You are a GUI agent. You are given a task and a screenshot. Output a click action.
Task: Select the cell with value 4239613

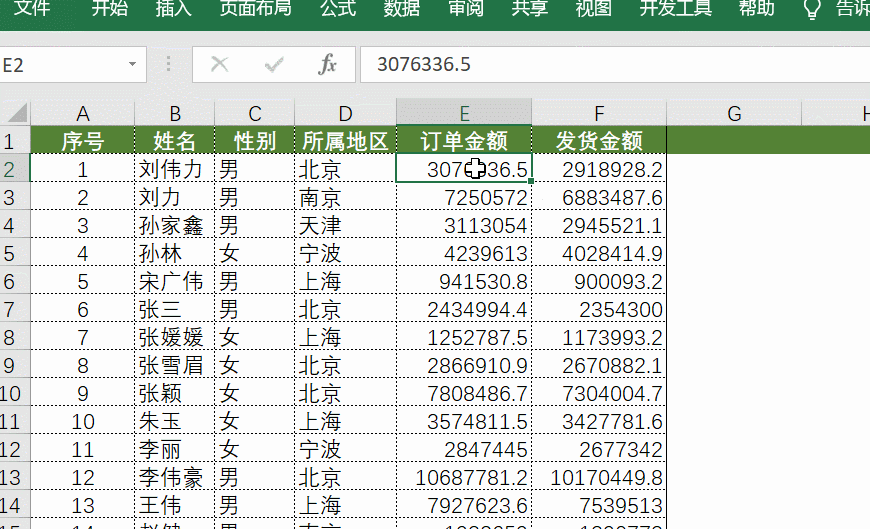coord(464,253)
